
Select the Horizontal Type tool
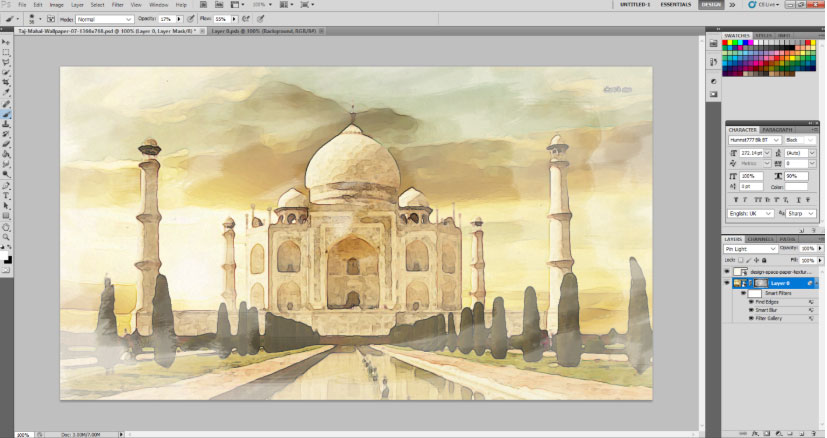click(x=6, y=196)
